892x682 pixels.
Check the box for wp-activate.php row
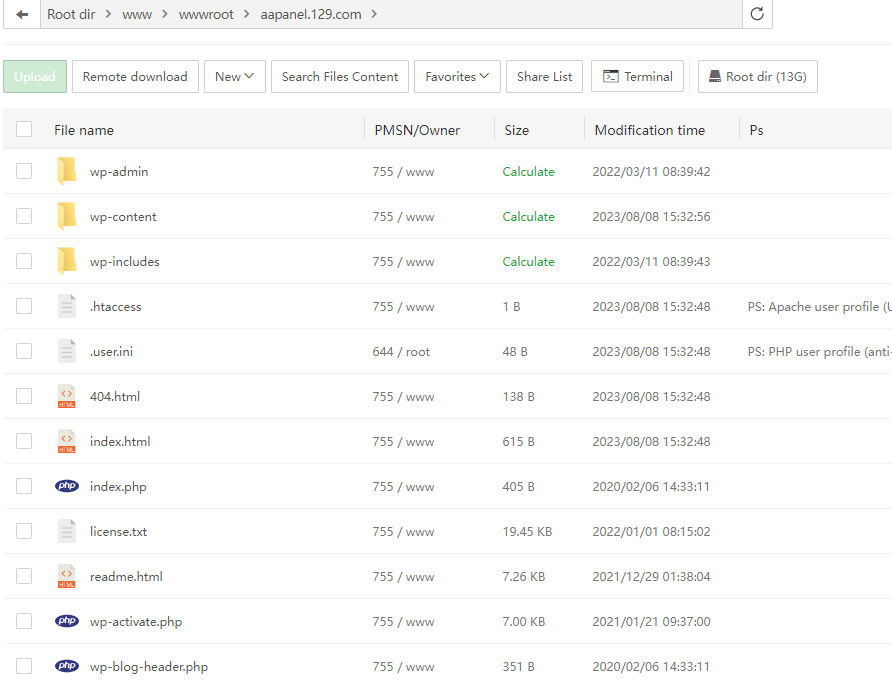click(24, 621)
